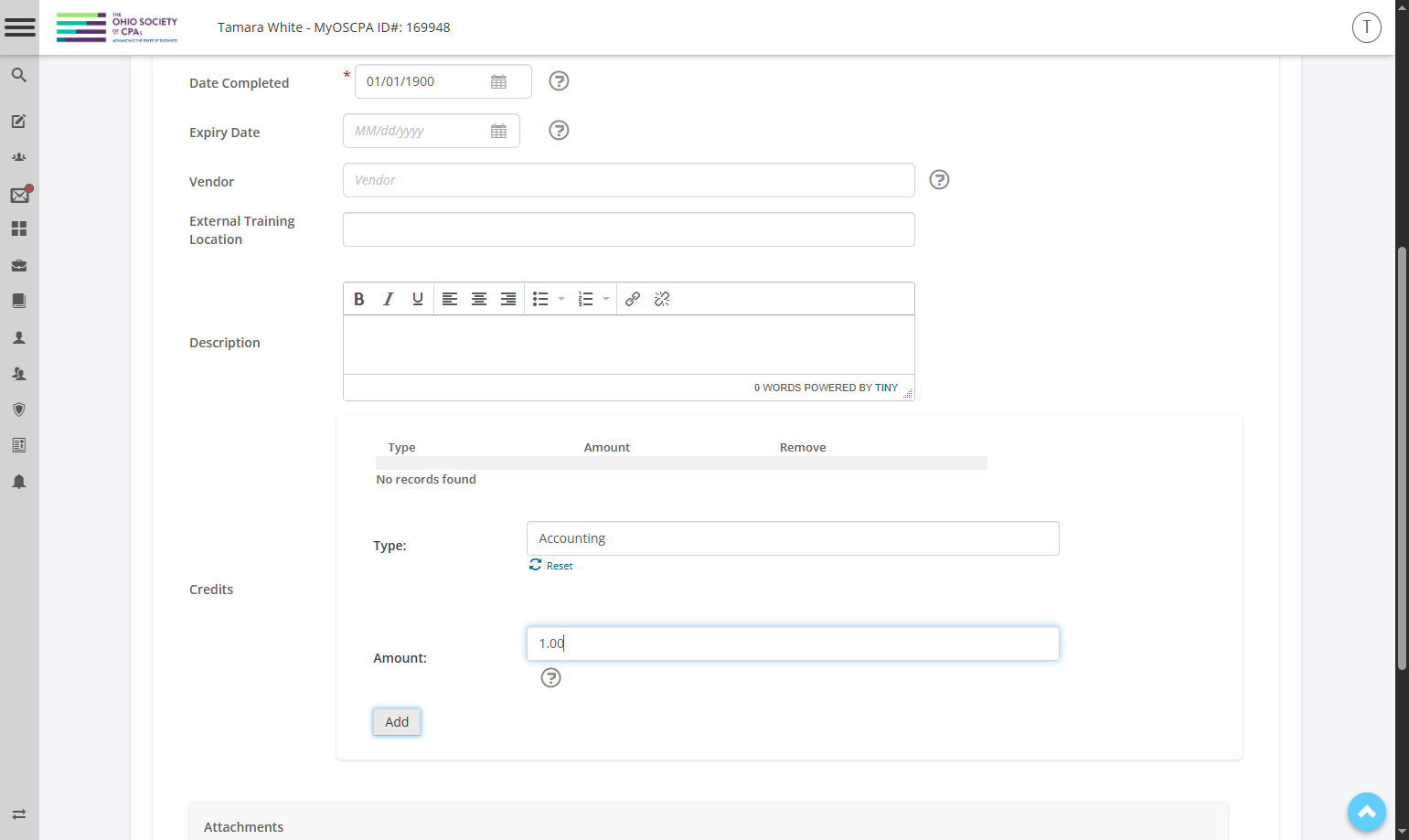The height and width of the screenshot is (840, 1409).
Task: Open the credit Type field showing Accounting
Action: point(793,538)
